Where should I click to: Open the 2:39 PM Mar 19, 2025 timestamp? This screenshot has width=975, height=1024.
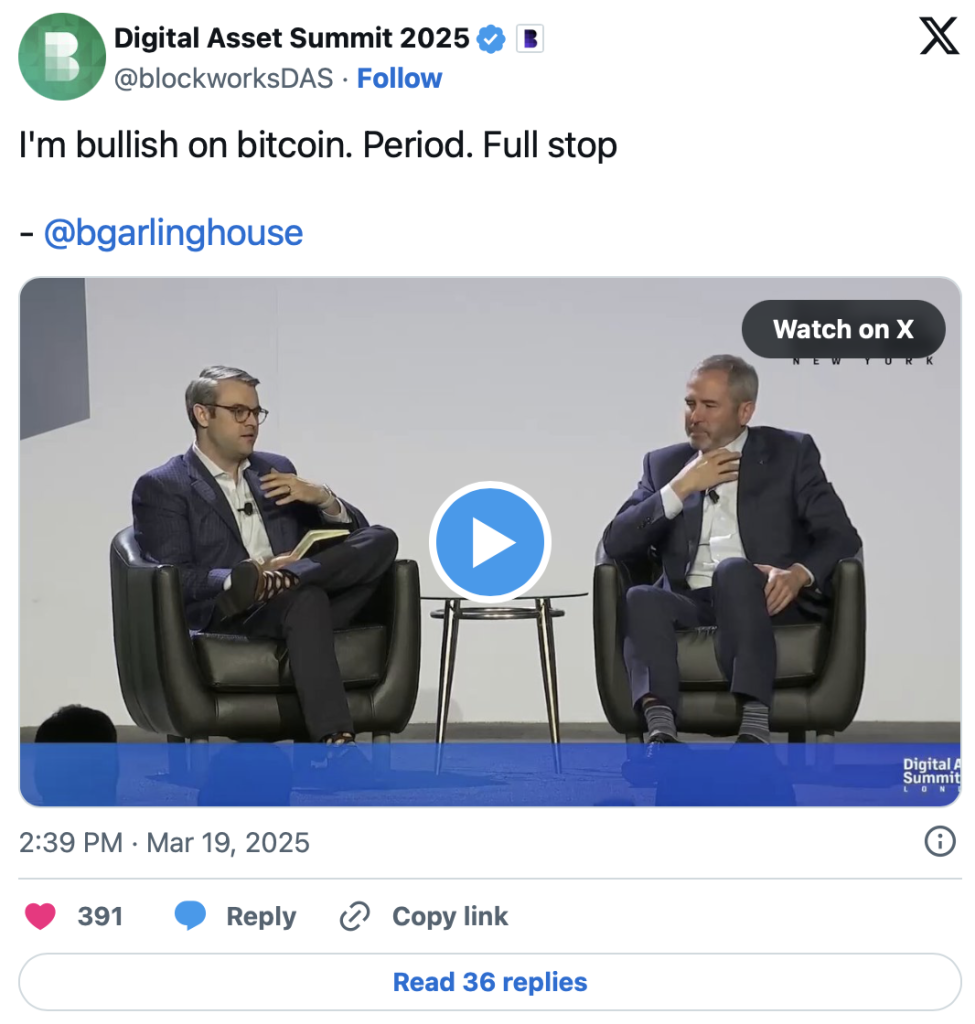point(164,842)
